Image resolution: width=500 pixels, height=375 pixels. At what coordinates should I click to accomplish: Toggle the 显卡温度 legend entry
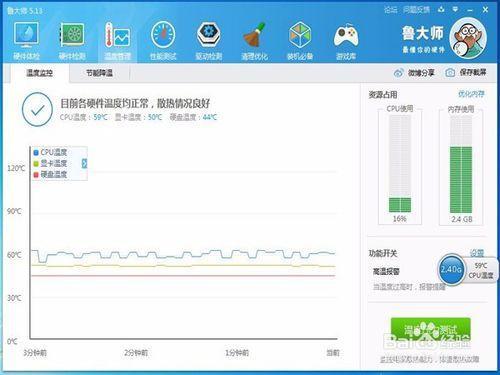(50, 163)
